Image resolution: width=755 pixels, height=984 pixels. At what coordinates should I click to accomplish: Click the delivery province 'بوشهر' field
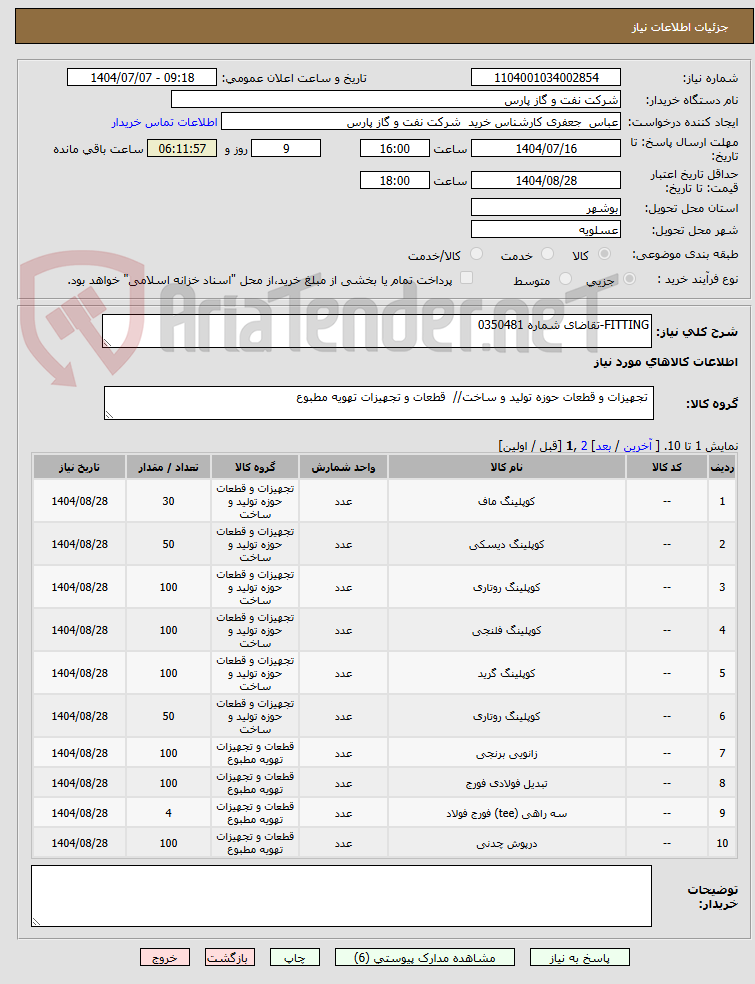click(x=546, y=208)
